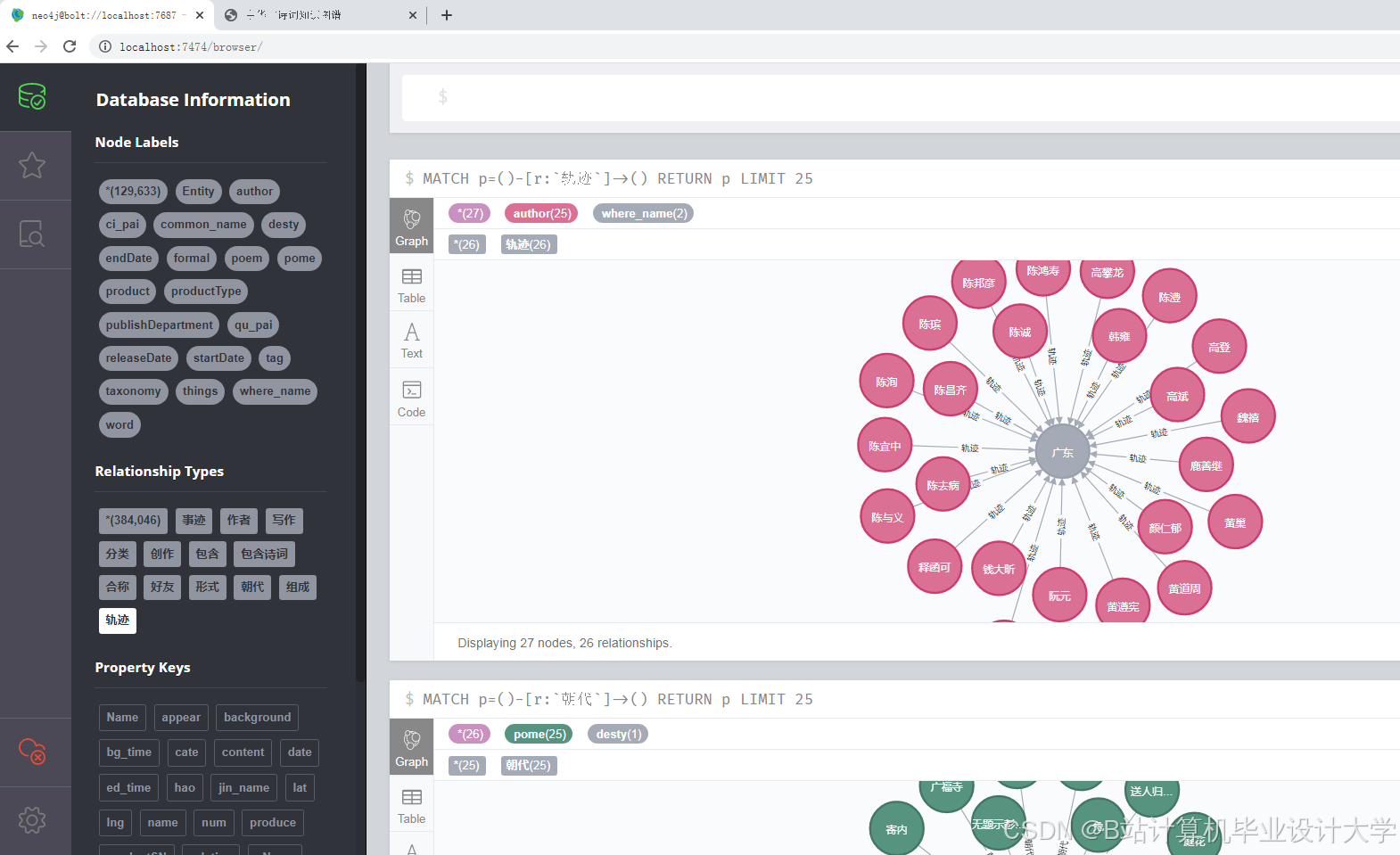Pick the green pome(25) label chip
The image size is (1400, 855).
[539, 735]
